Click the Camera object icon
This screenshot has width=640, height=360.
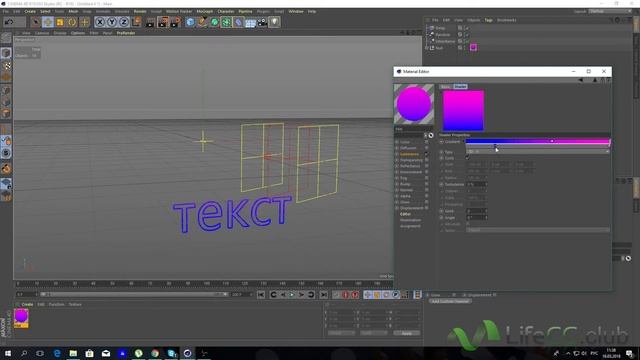262,22
